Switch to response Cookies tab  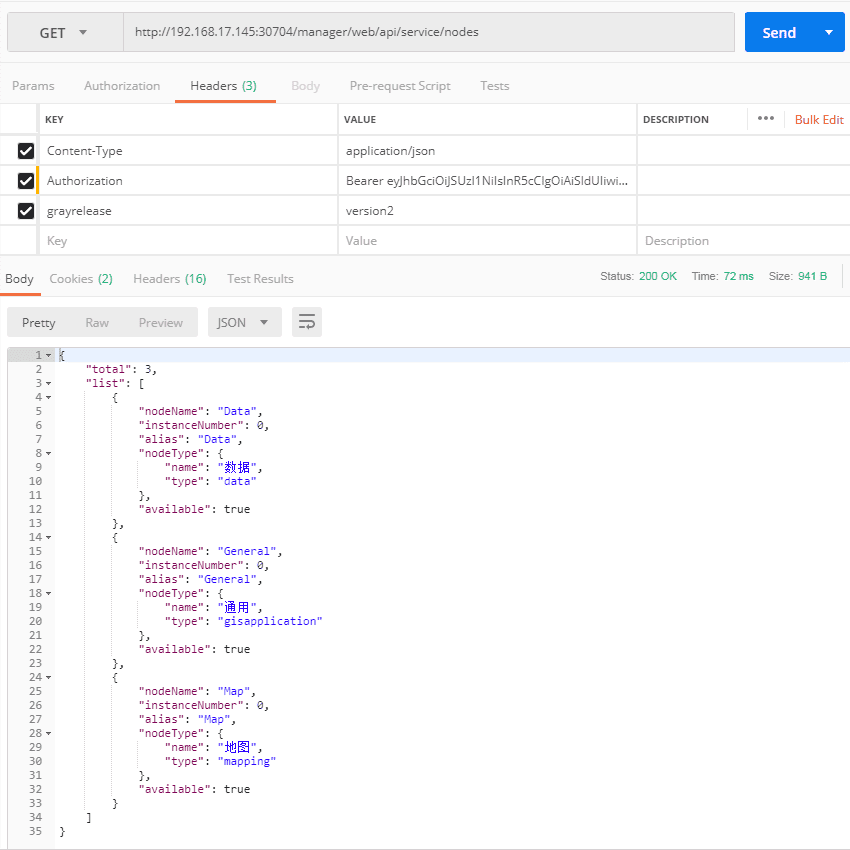80,279
